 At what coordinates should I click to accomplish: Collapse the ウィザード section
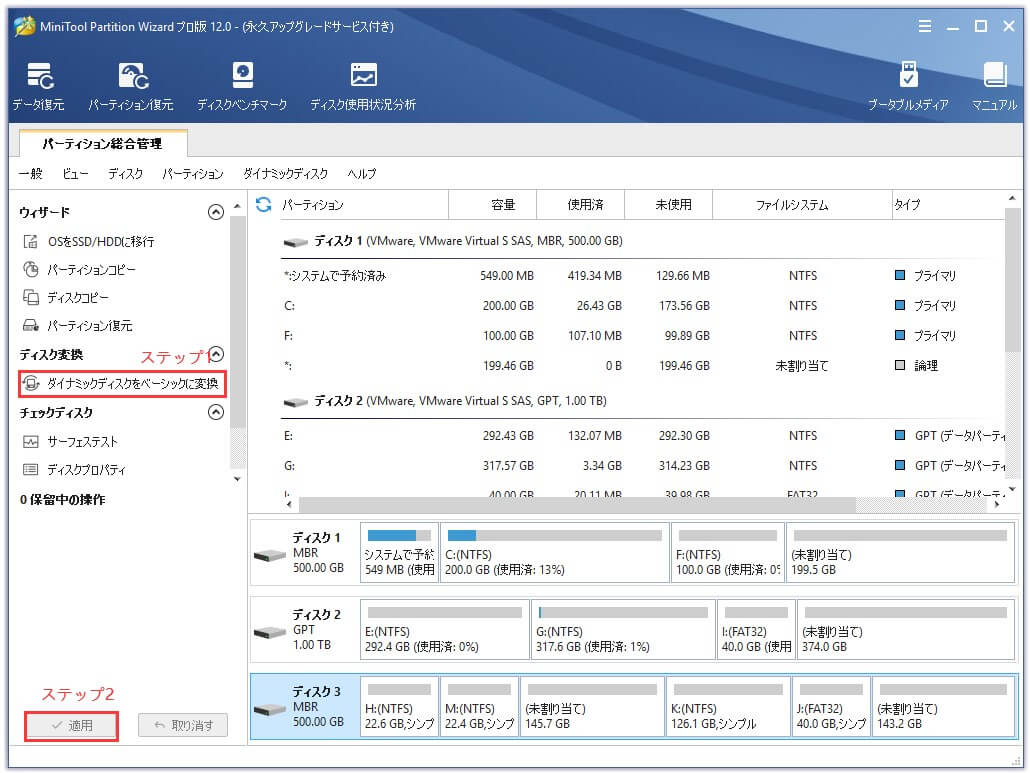point(215,212)
